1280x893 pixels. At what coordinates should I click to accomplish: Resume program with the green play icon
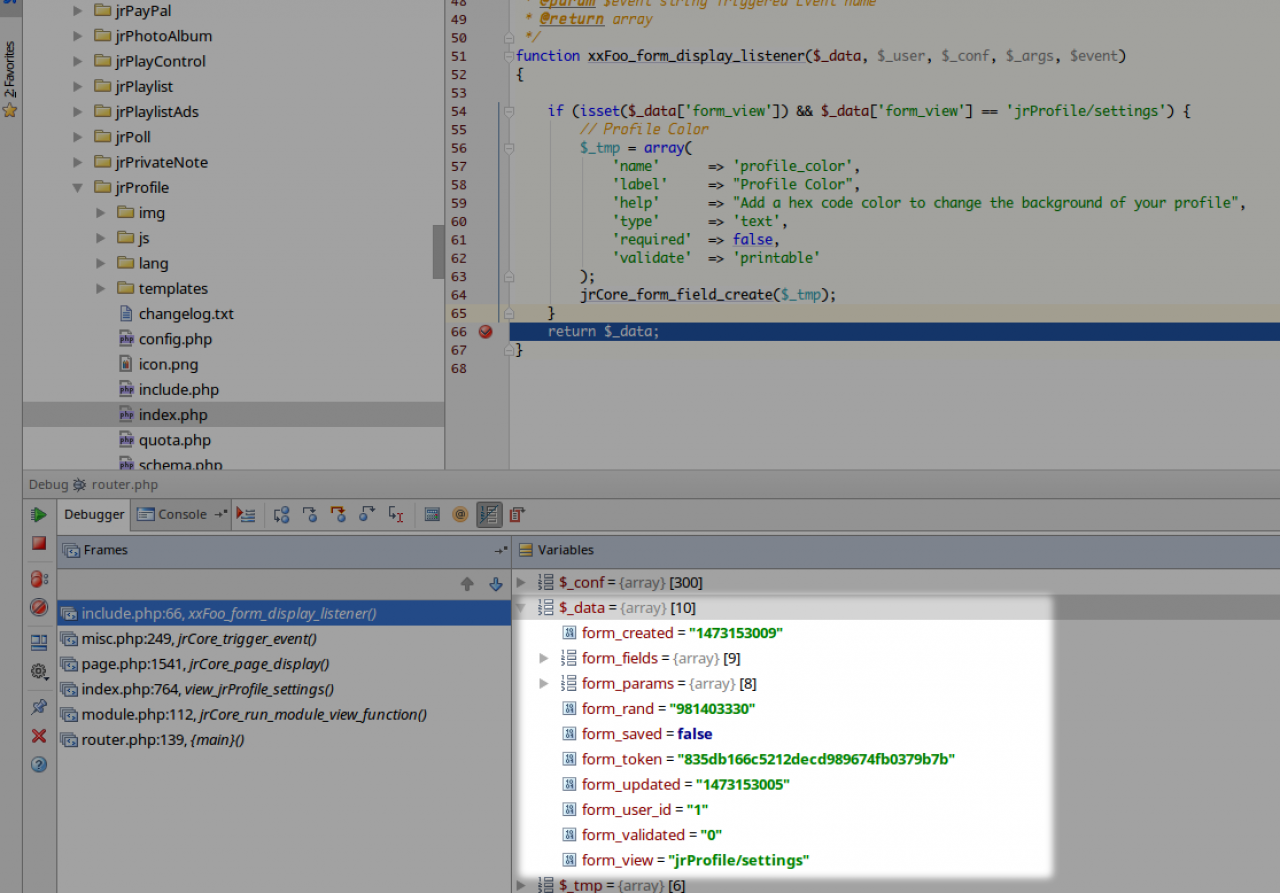coord(39,515)
